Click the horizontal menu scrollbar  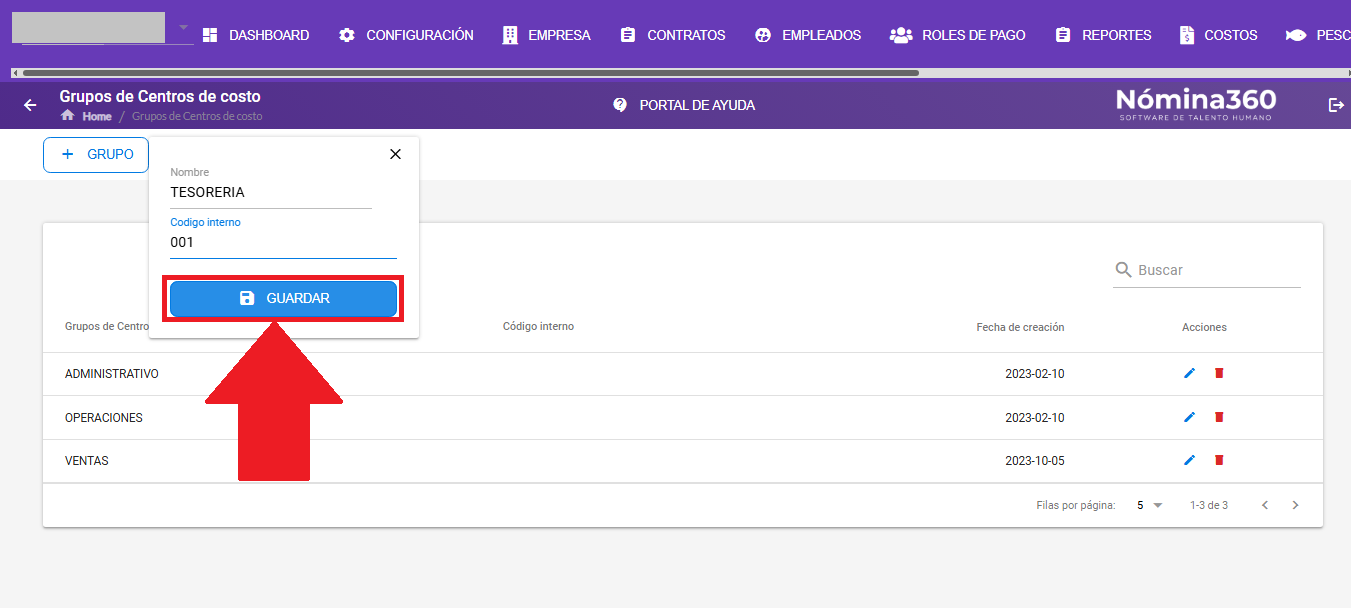[470, 73]
